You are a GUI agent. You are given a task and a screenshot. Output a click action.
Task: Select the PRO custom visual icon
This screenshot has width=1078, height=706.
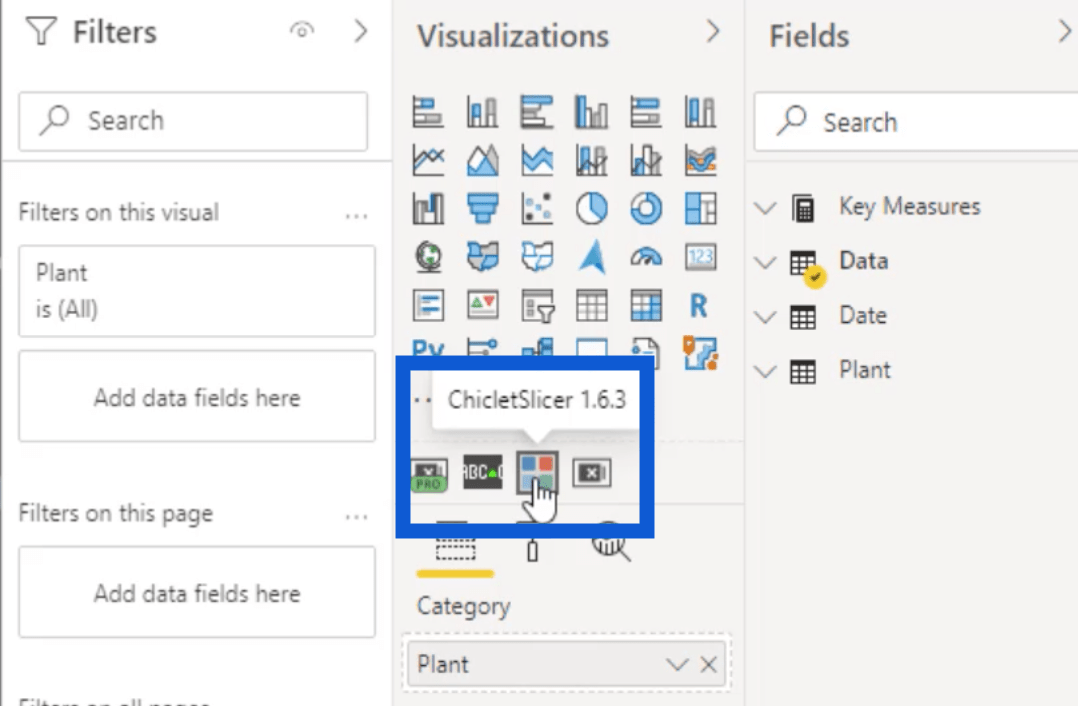coord(428,474)
